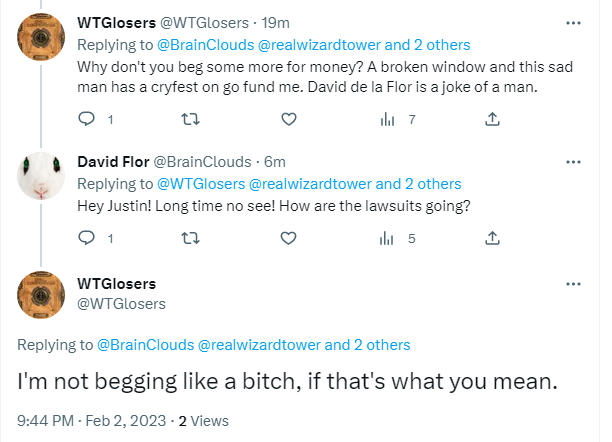
Task: Retweet WTGlosers' first tweet
Action: coord(187,119)
